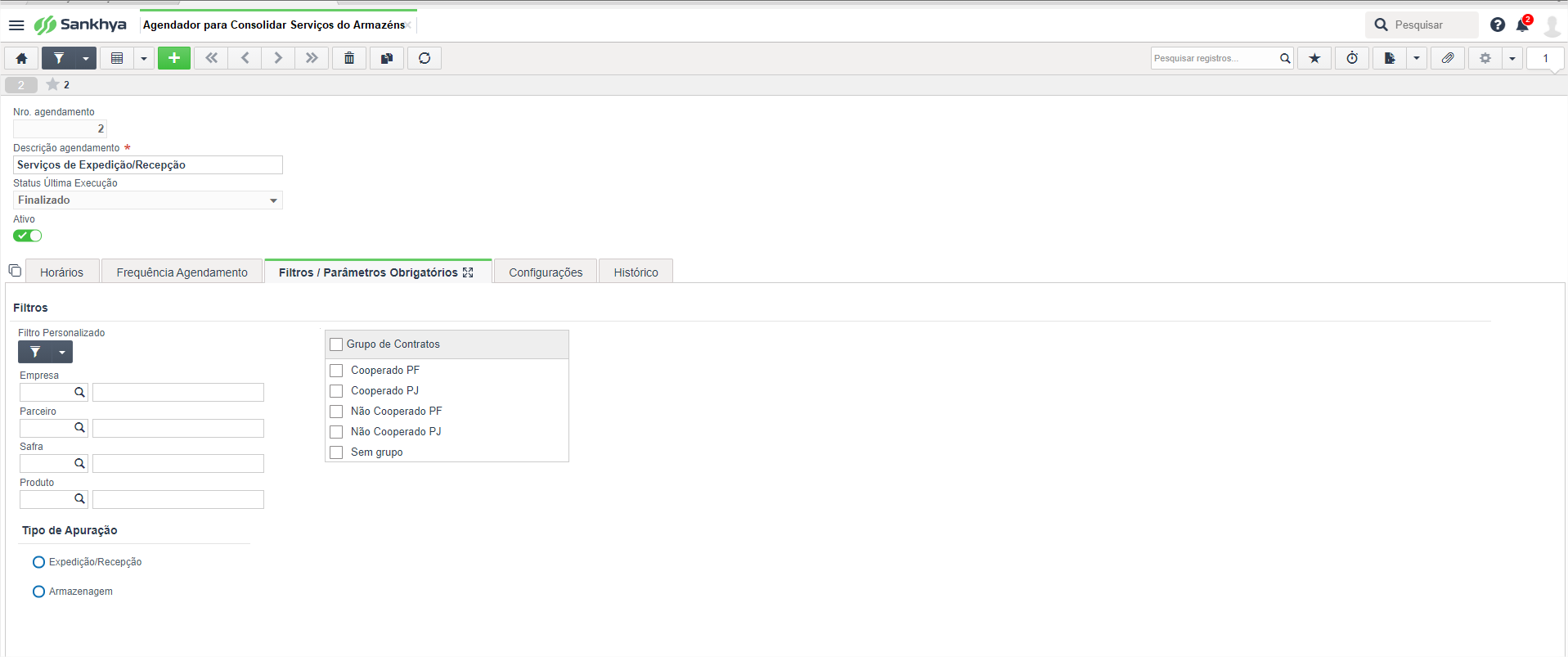Click the Descrição agendamento text field
The image size is (1568, 657).
pos(148,164)
